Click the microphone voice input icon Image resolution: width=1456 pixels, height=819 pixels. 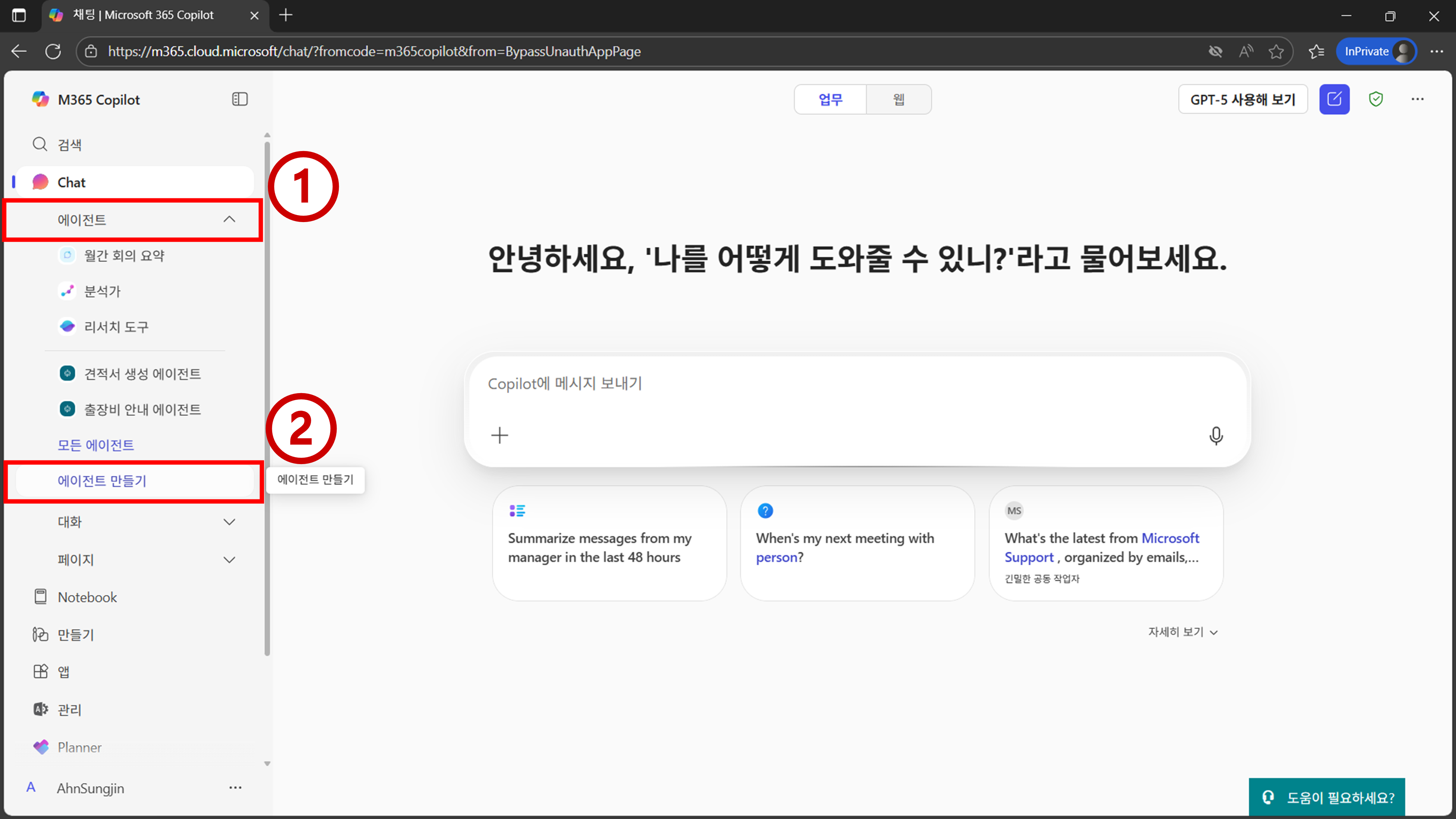[x=1216, y=435]
